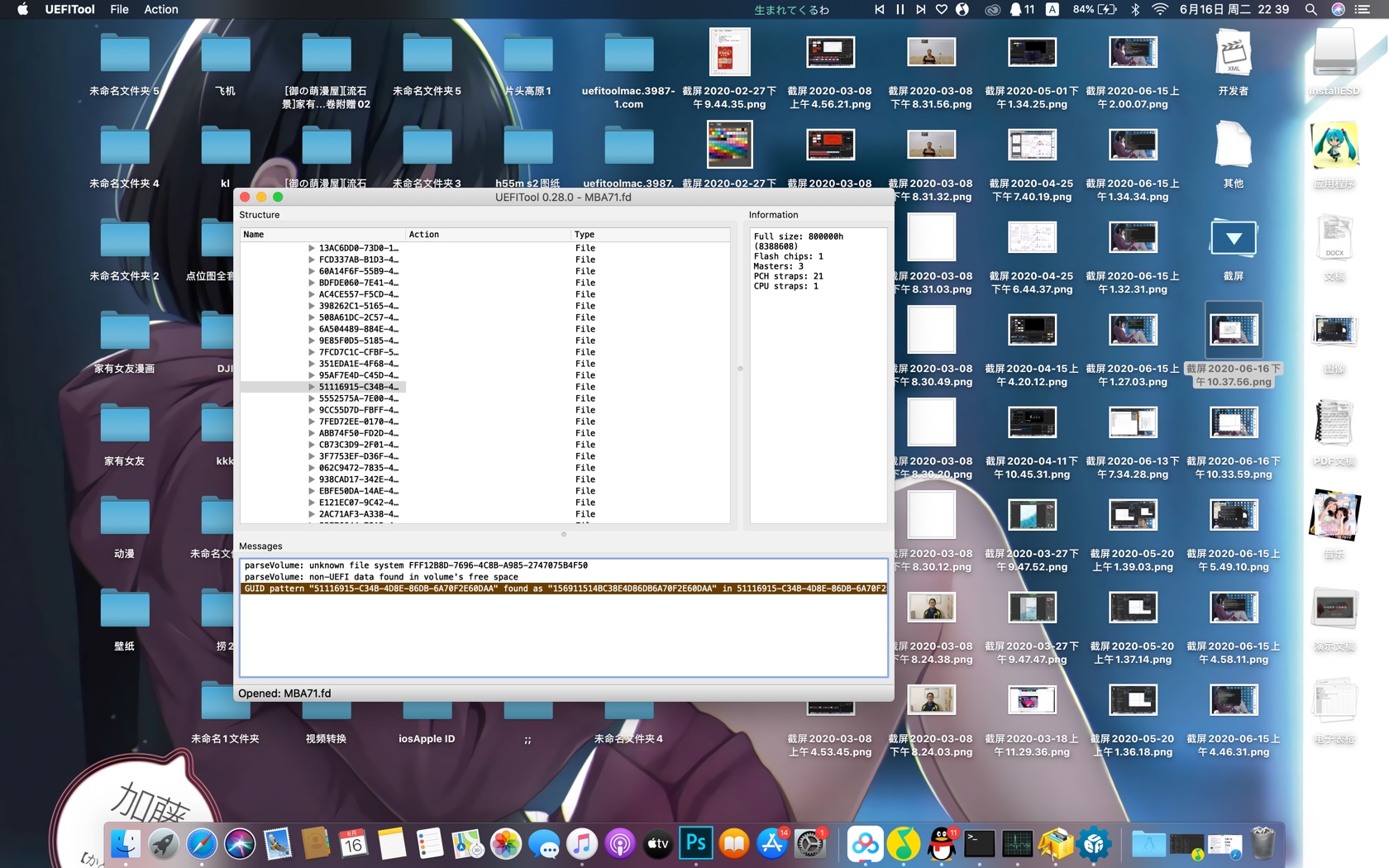1389x868 pixels.
Task: Expand the 5552575A-7E00 file node
Action: point(312,398)
